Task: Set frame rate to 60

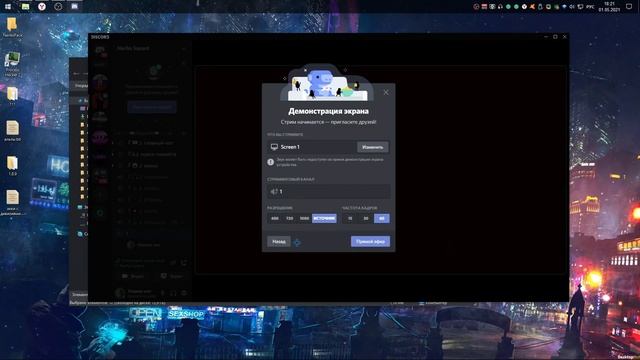Action: (382, 218)
